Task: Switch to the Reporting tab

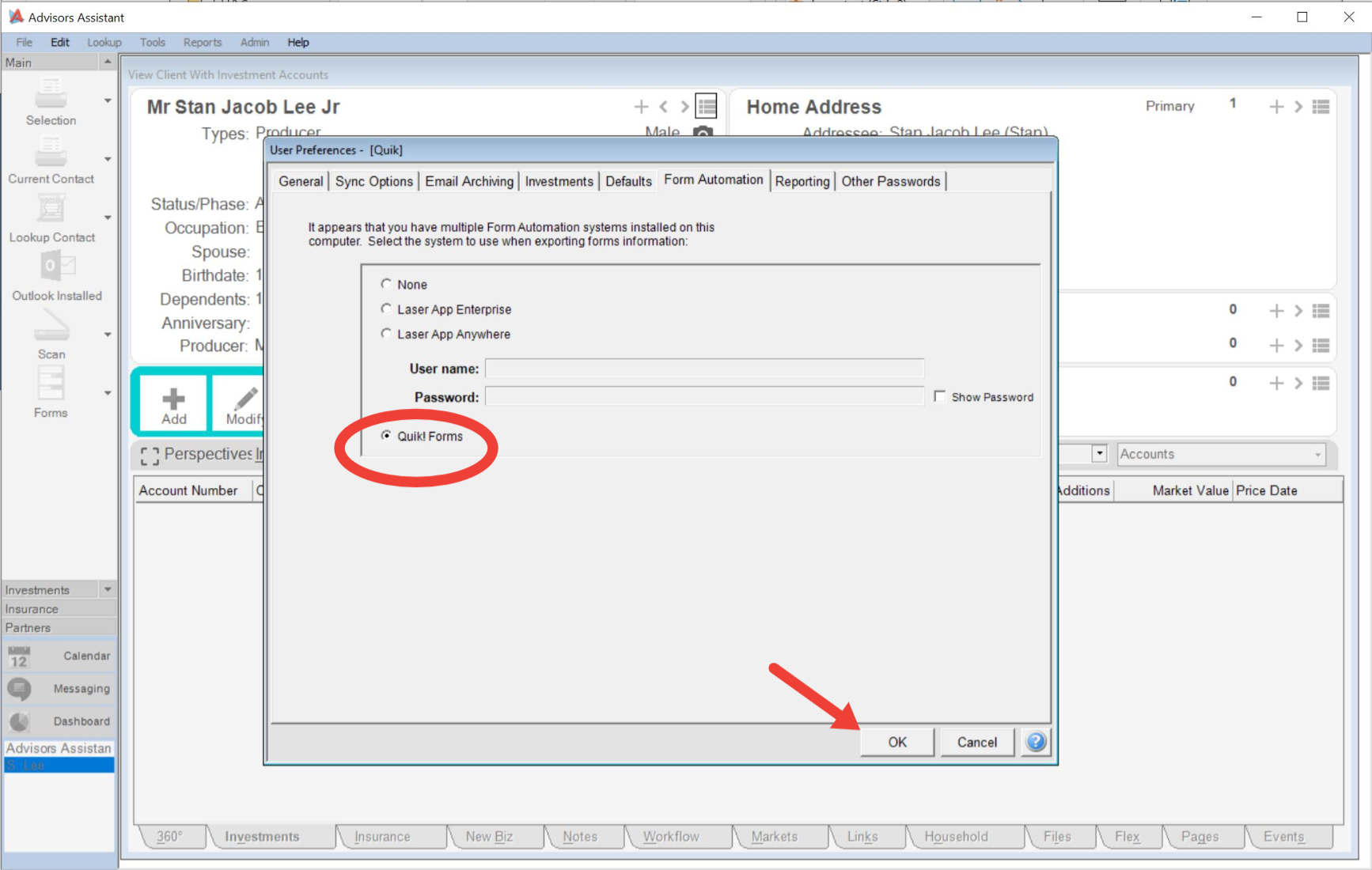Action: coord(802,182)
